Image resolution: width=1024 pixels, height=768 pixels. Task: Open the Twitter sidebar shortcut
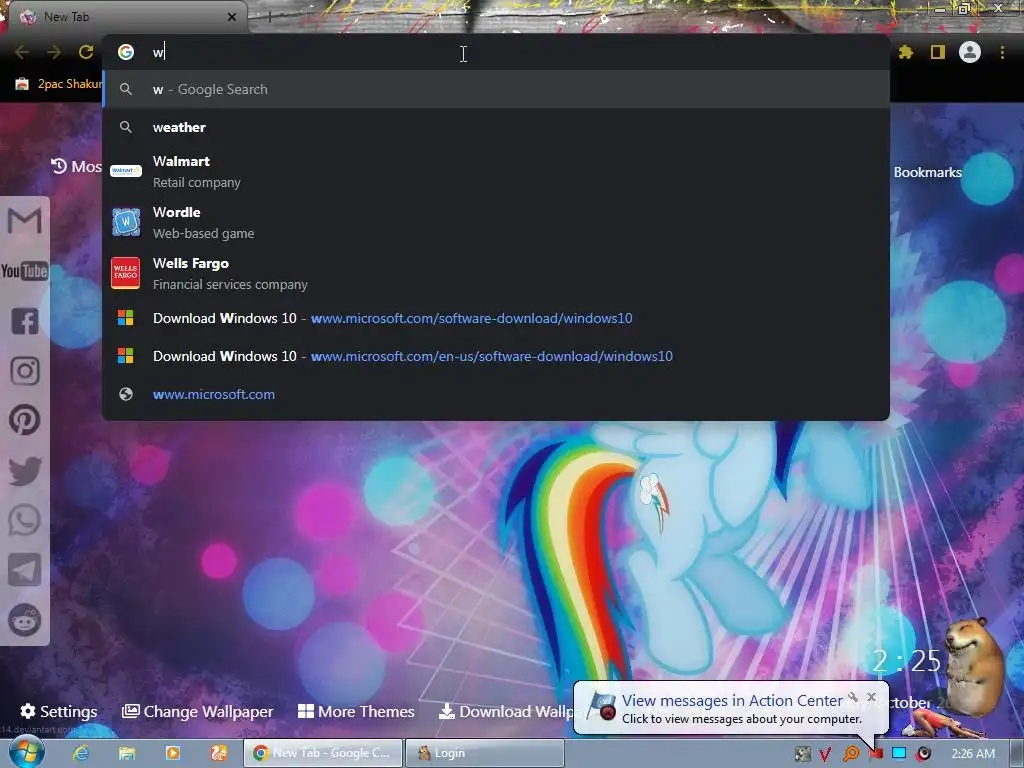click(24, 471)
